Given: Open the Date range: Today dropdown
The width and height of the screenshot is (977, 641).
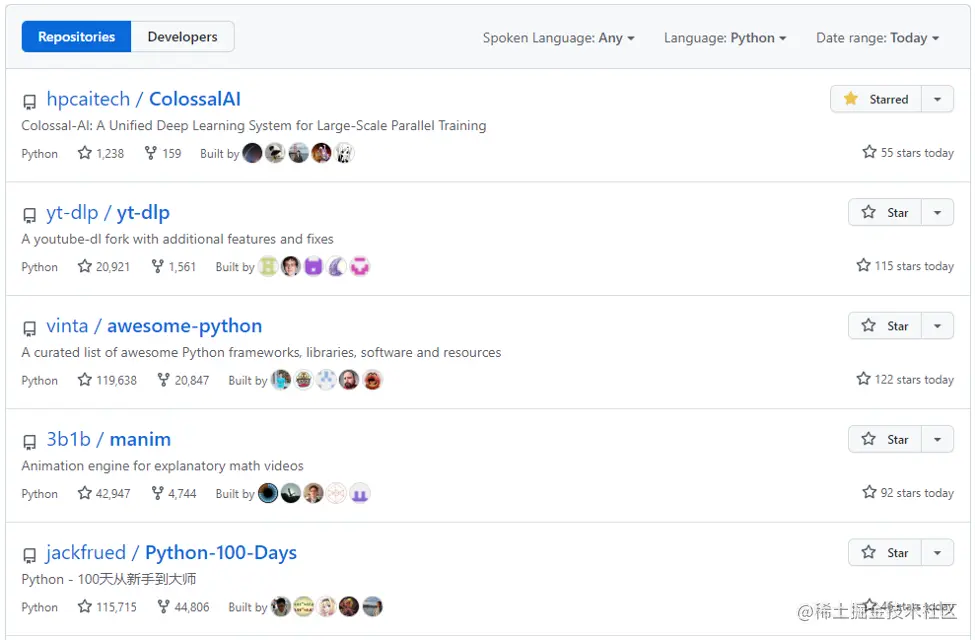Looking at the screenshot, I should click(877, 38).
